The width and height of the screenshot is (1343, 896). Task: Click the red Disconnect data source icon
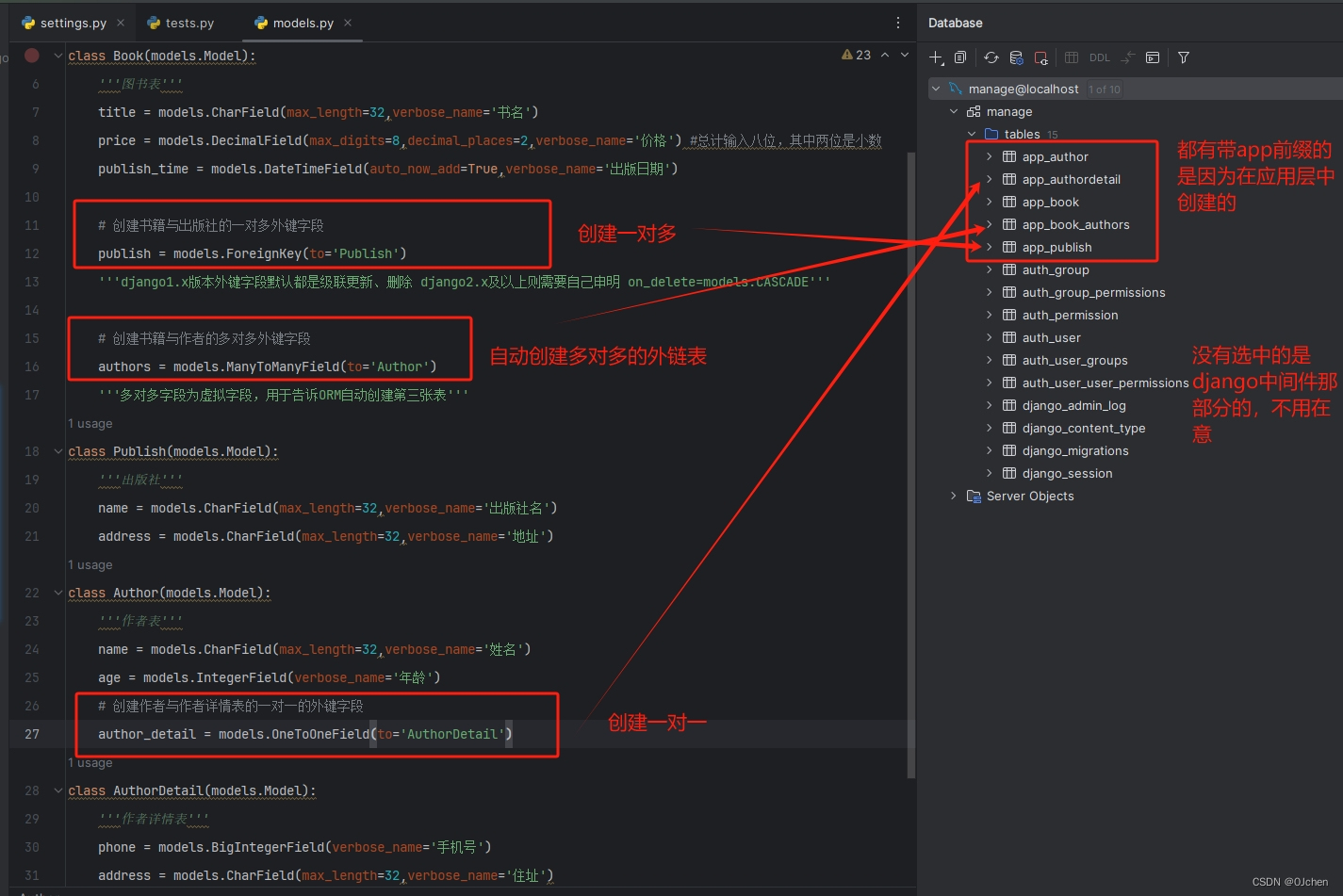click(x=1040, y=57)
